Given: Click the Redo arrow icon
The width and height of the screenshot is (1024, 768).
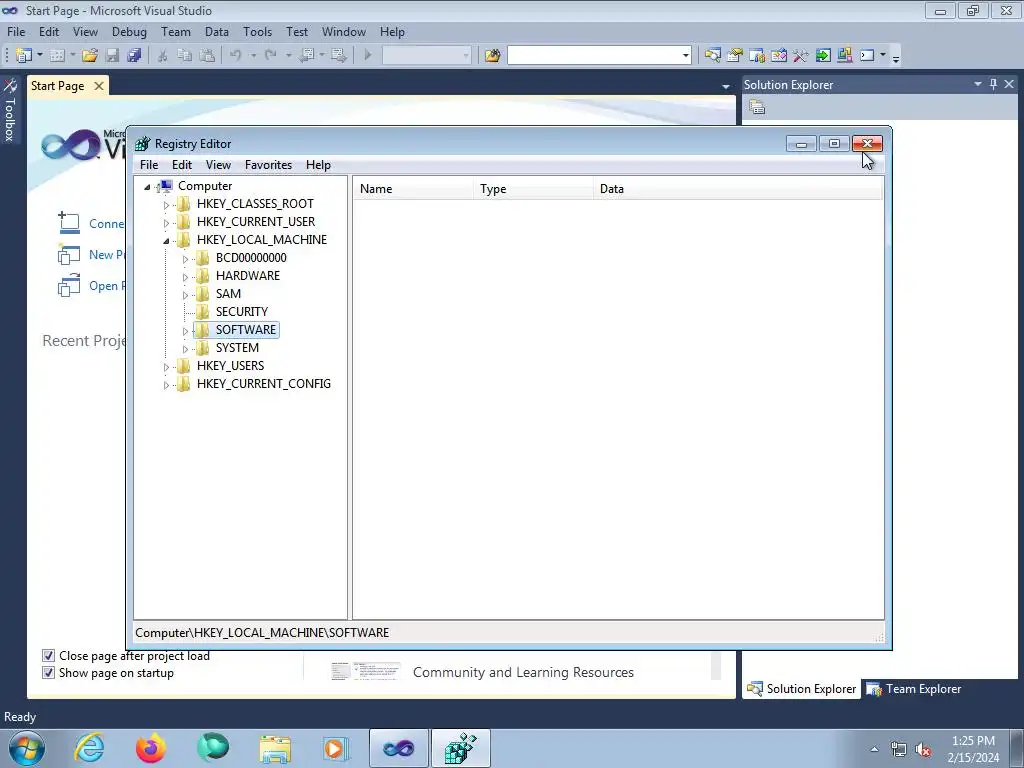Looking at the screenshot, I should 271,56.
